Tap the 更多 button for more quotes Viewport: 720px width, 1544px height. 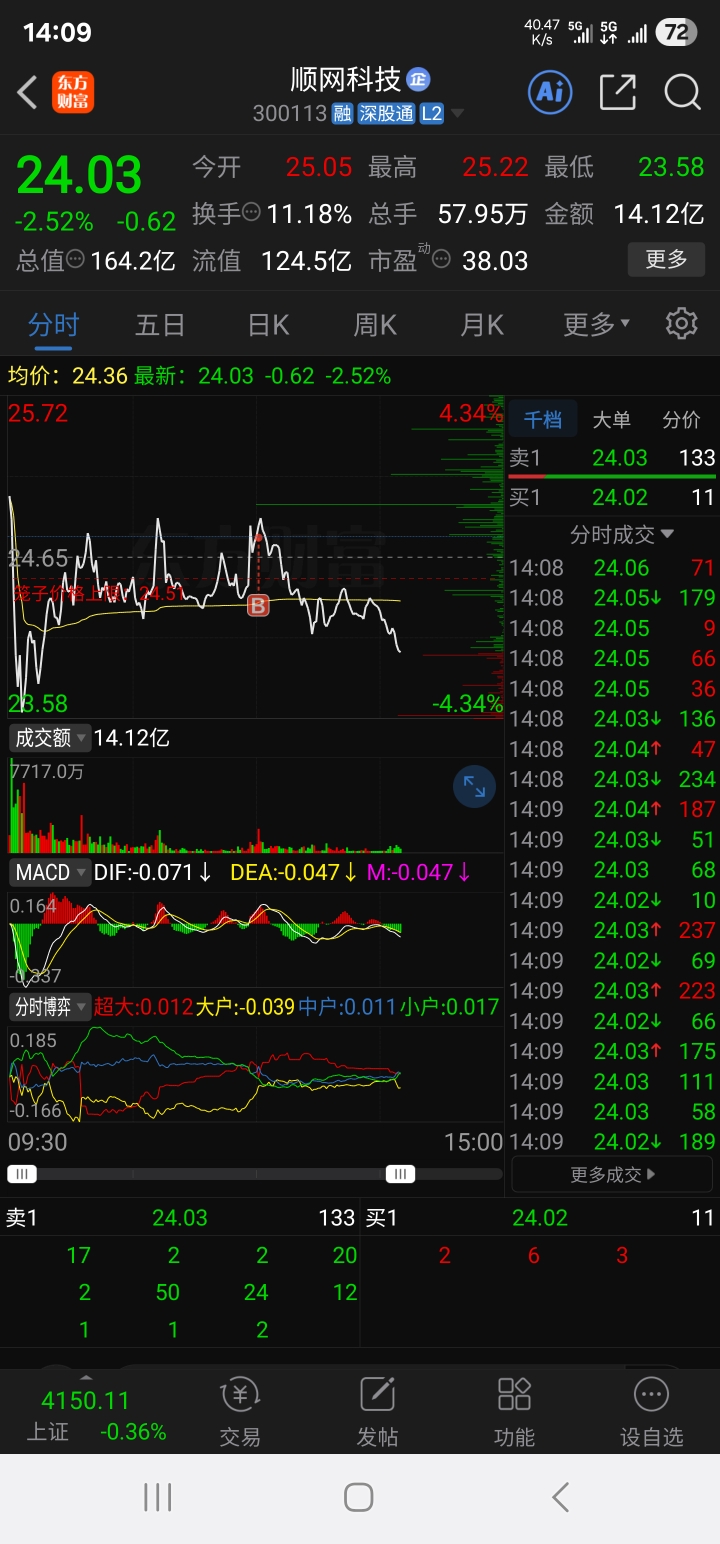click(x=666, y=260)
